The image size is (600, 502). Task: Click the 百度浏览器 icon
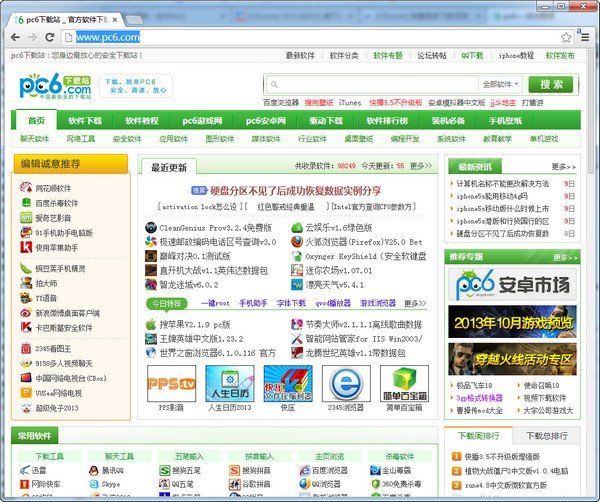click(305, 470)
